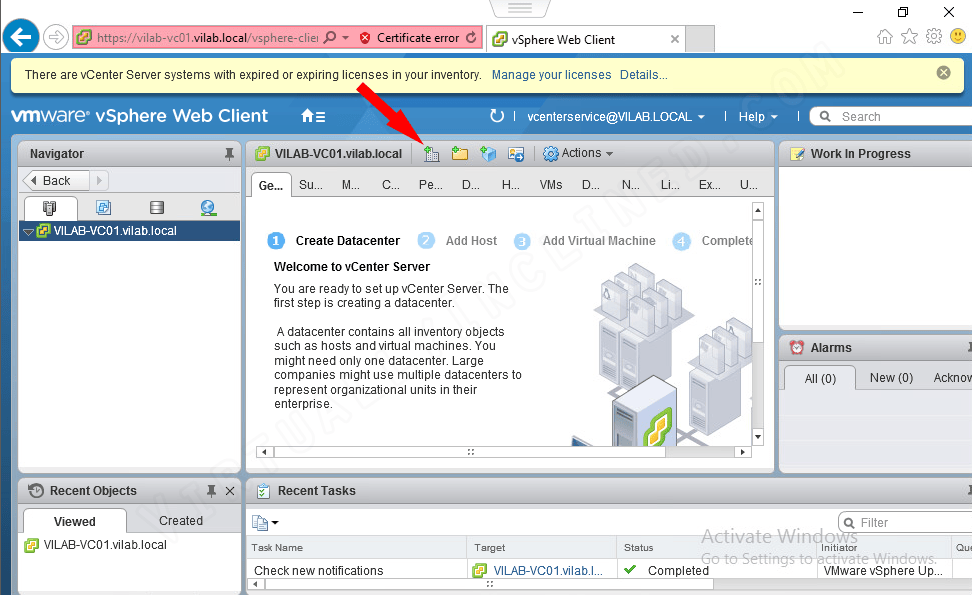Select the VMs and Templates navigator icon
This screenshot has width=972, height=595.
click(104, 208)
